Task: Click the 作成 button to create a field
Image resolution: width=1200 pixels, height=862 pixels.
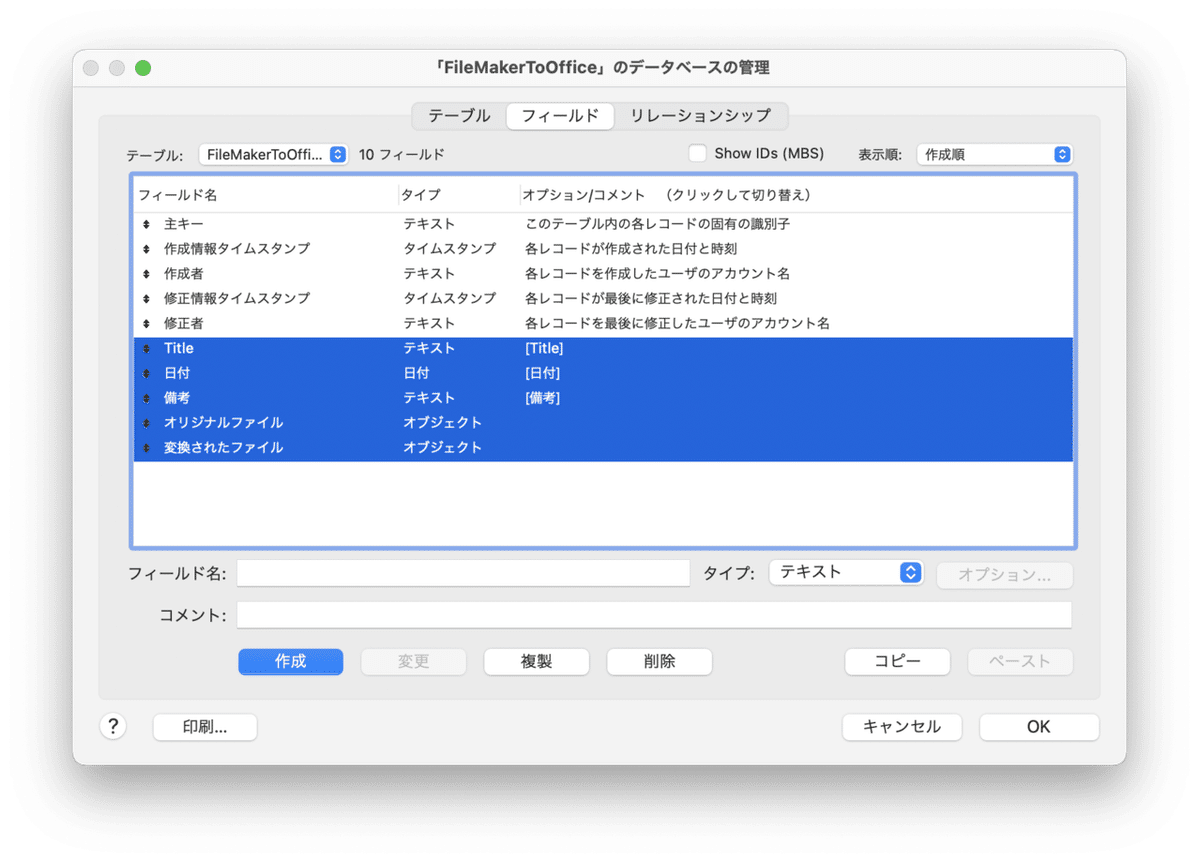Action: pos(290,661)
